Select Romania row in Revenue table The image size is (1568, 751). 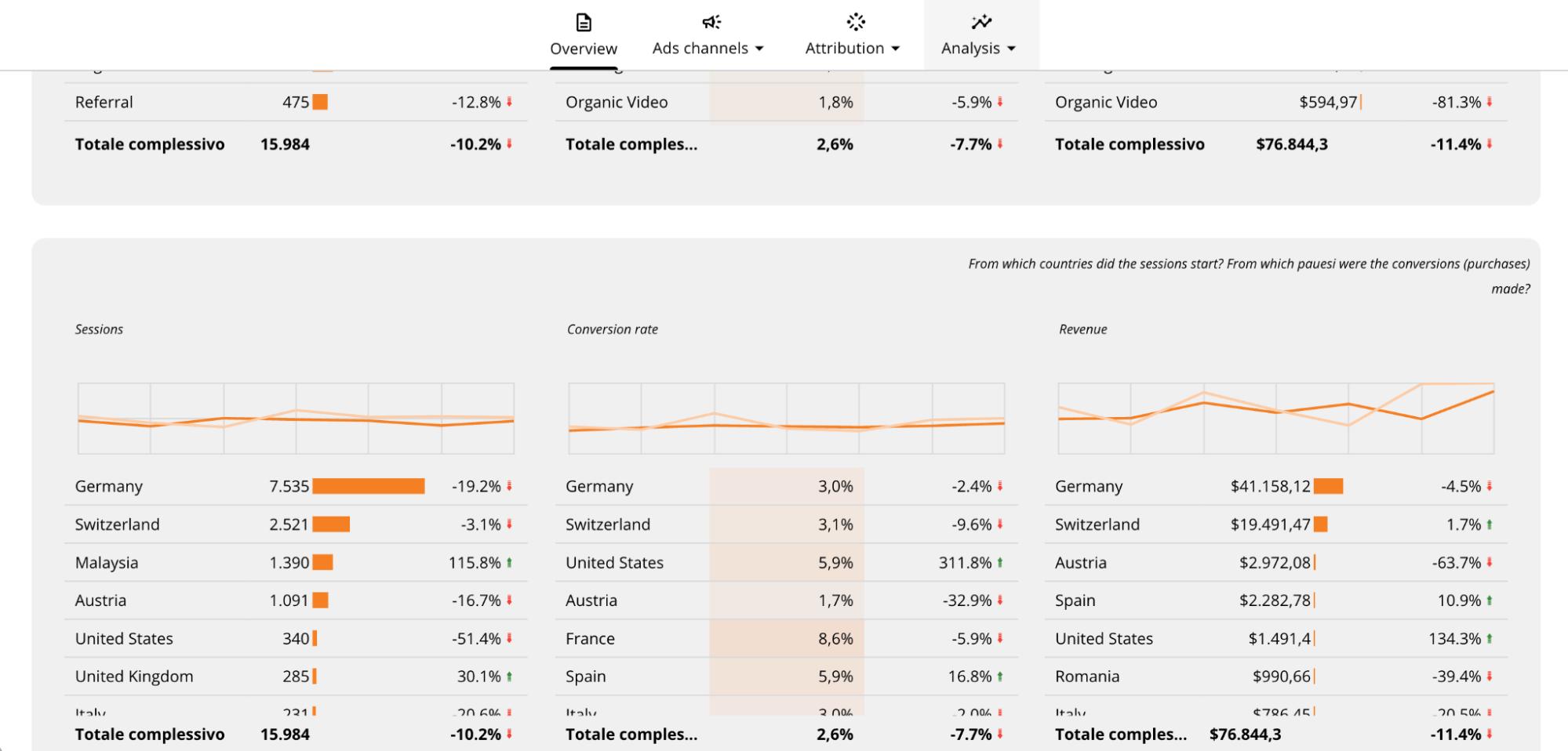(1087, 677)
